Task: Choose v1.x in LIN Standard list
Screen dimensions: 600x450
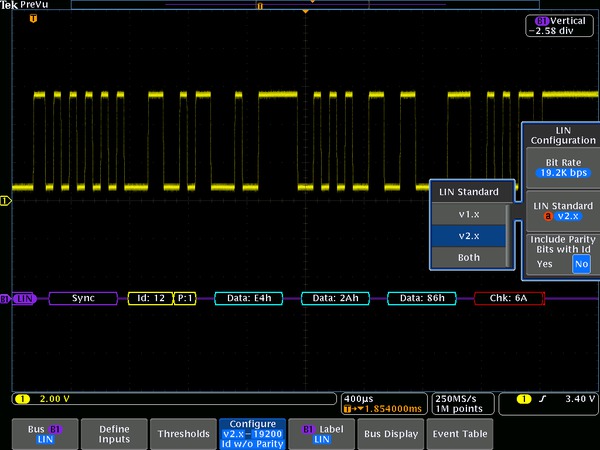Action: (469, 214)
